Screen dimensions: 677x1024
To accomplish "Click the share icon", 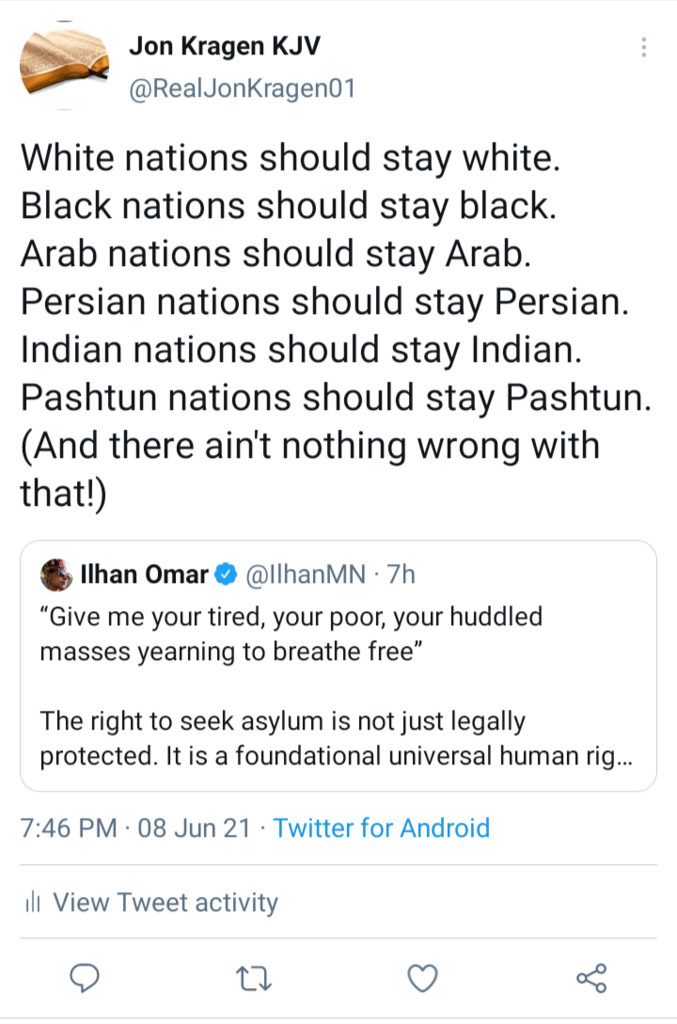I will [591, 978].
